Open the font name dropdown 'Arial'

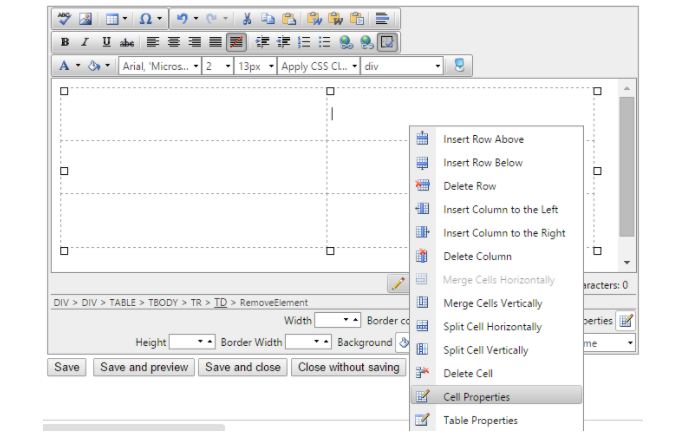click(159, 66)
